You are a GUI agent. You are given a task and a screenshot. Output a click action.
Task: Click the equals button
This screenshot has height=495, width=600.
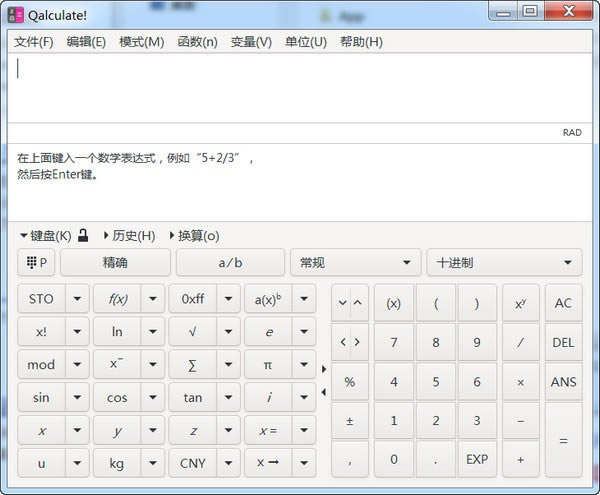(x=564, y=440)
